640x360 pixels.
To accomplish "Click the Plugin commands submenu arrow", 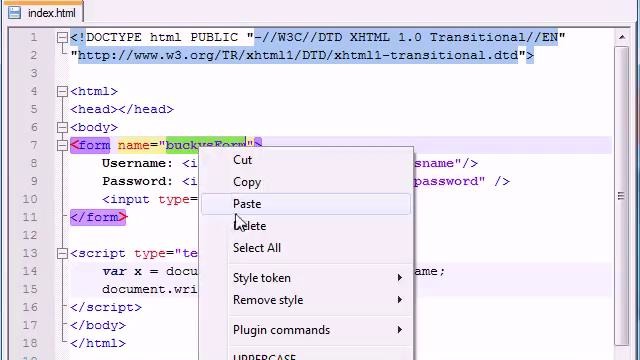I will pyautogui.click(x=400, y=330).
